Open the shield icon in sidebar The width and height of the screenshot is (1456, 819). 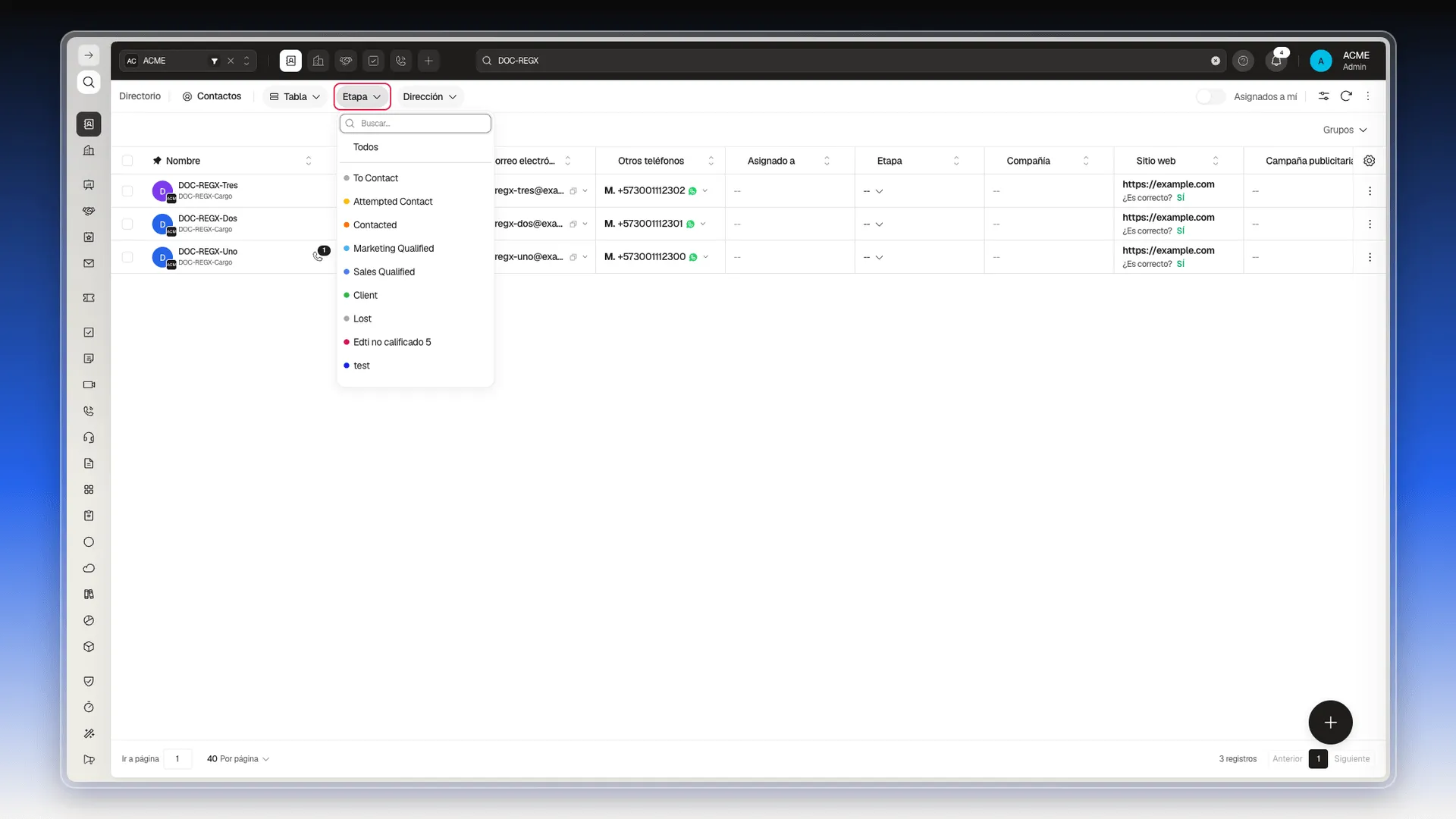89,681
